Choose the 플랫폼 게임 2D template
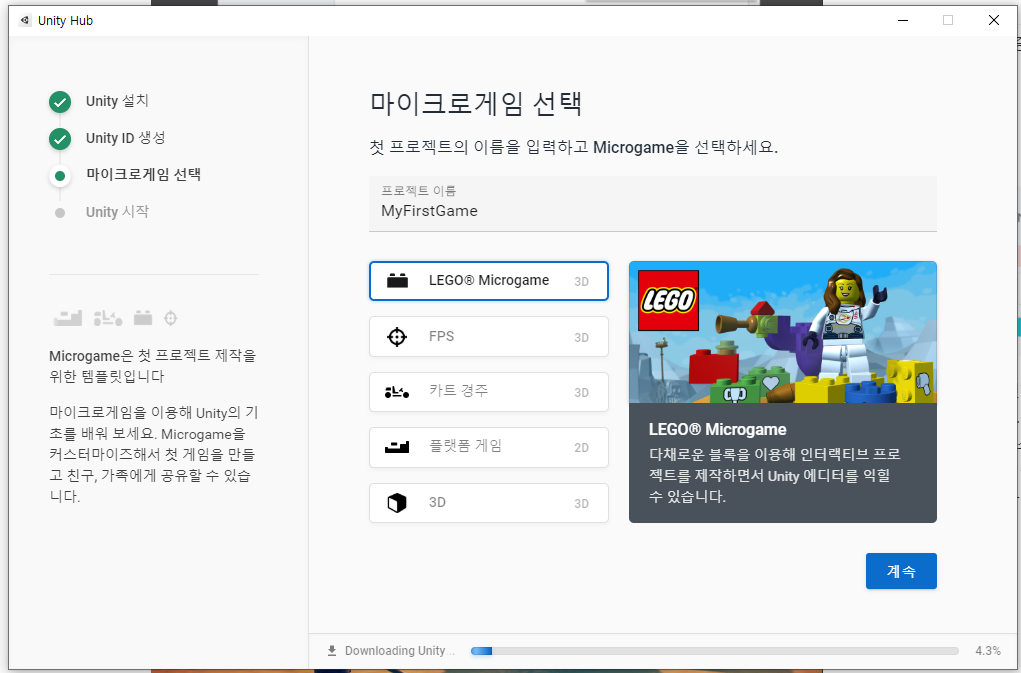 [488, 447]
